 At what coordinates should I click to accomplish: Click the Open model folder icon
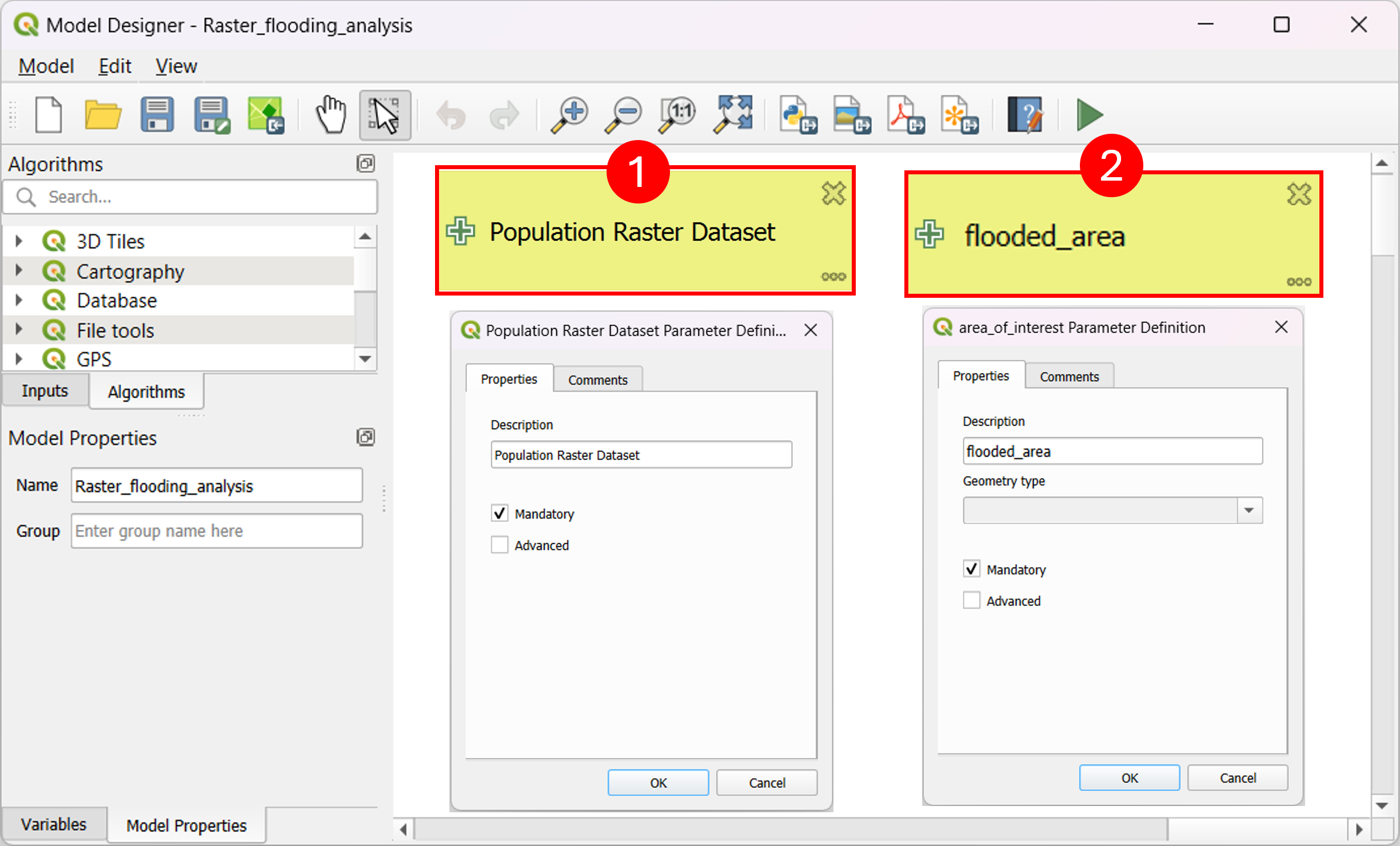103,115
